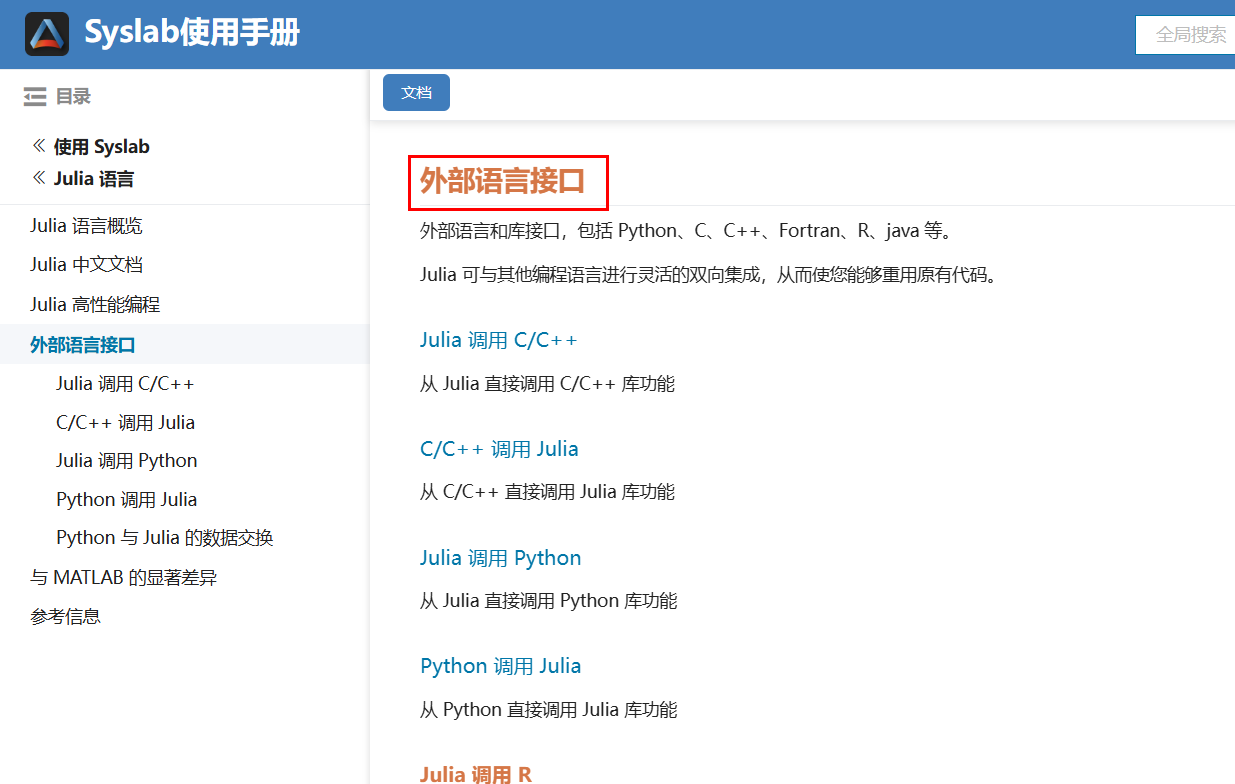Open sidebar item C/C++ 调用 Julia
1235x784 pixels.
coord(125,422)
